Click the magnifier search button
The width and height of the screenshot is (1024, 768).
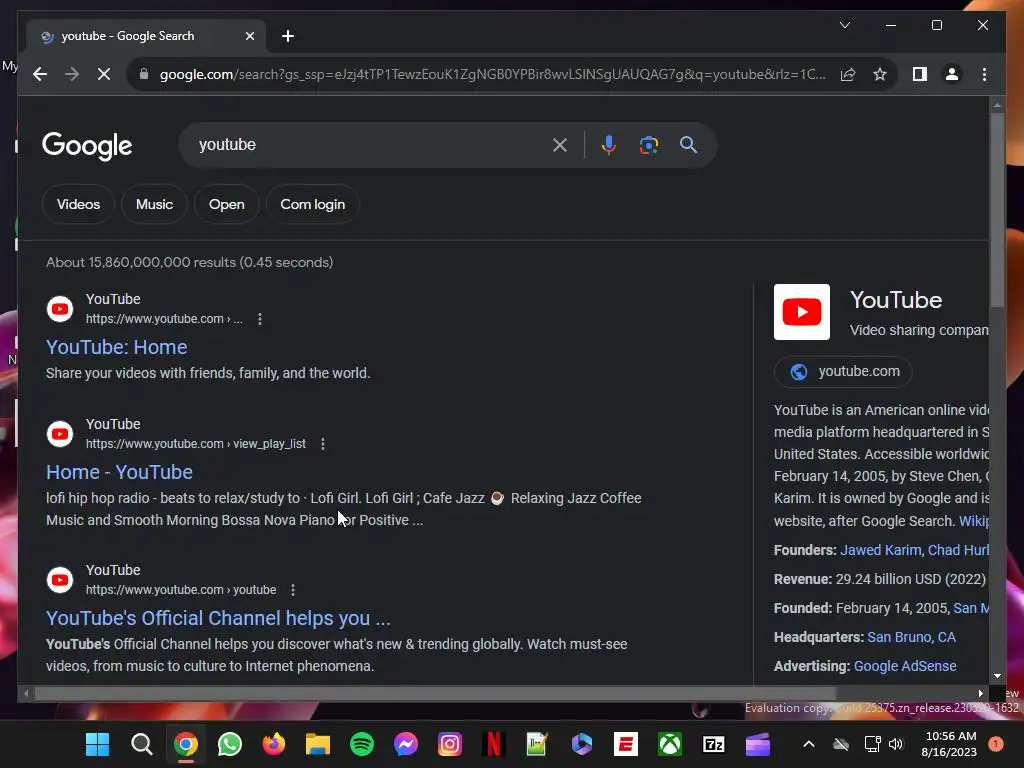[688, 145]
